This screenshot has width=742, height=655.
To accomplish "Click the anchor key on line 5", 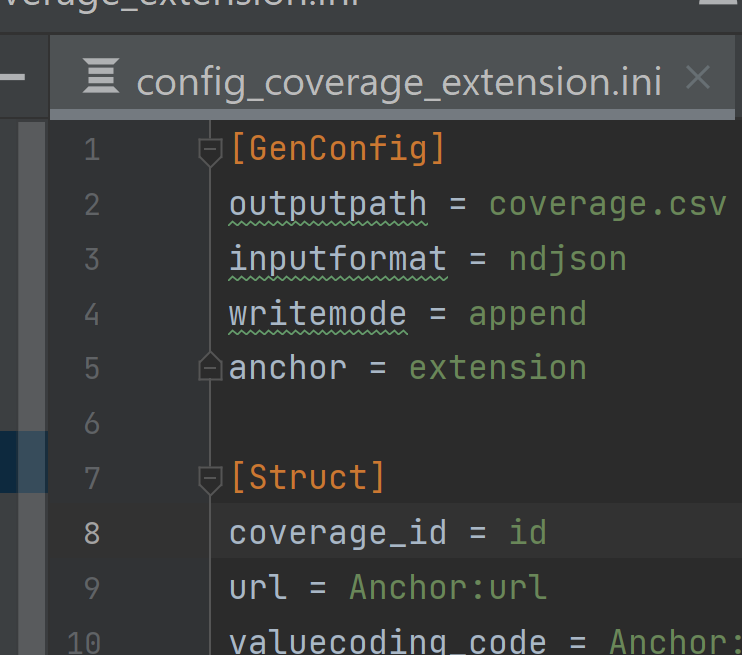I will click(x=288, y=368).
